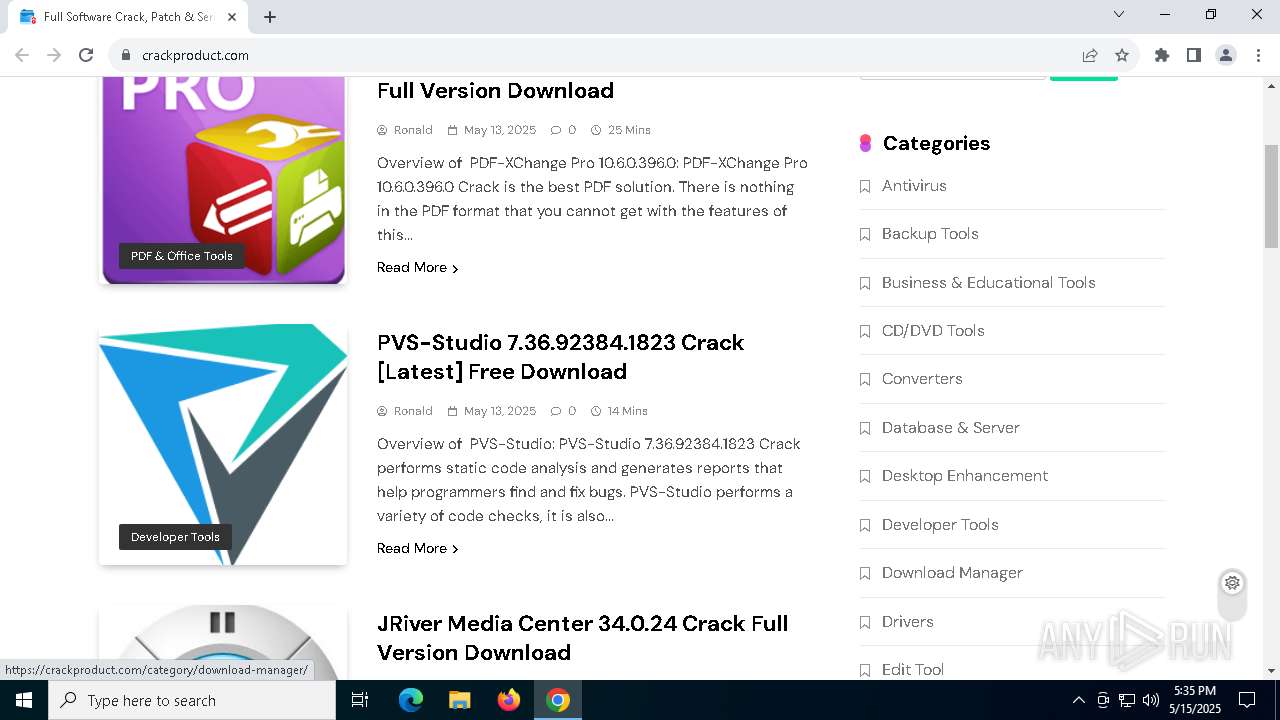Open File Explorer from the taskbar
Viewport: 1280px width, 720px height.
tap(459, 700)
